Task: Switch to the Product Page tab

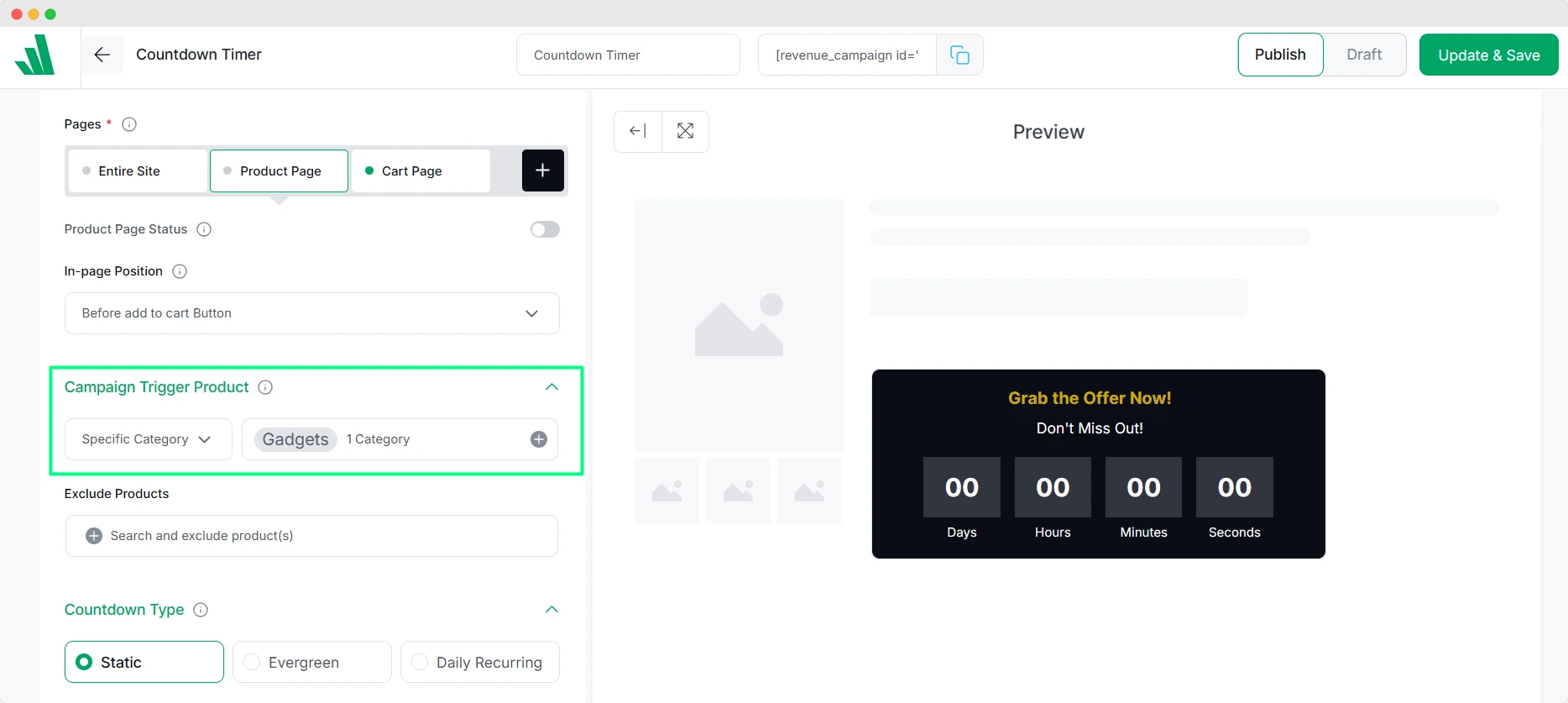Action: point(279,171)
